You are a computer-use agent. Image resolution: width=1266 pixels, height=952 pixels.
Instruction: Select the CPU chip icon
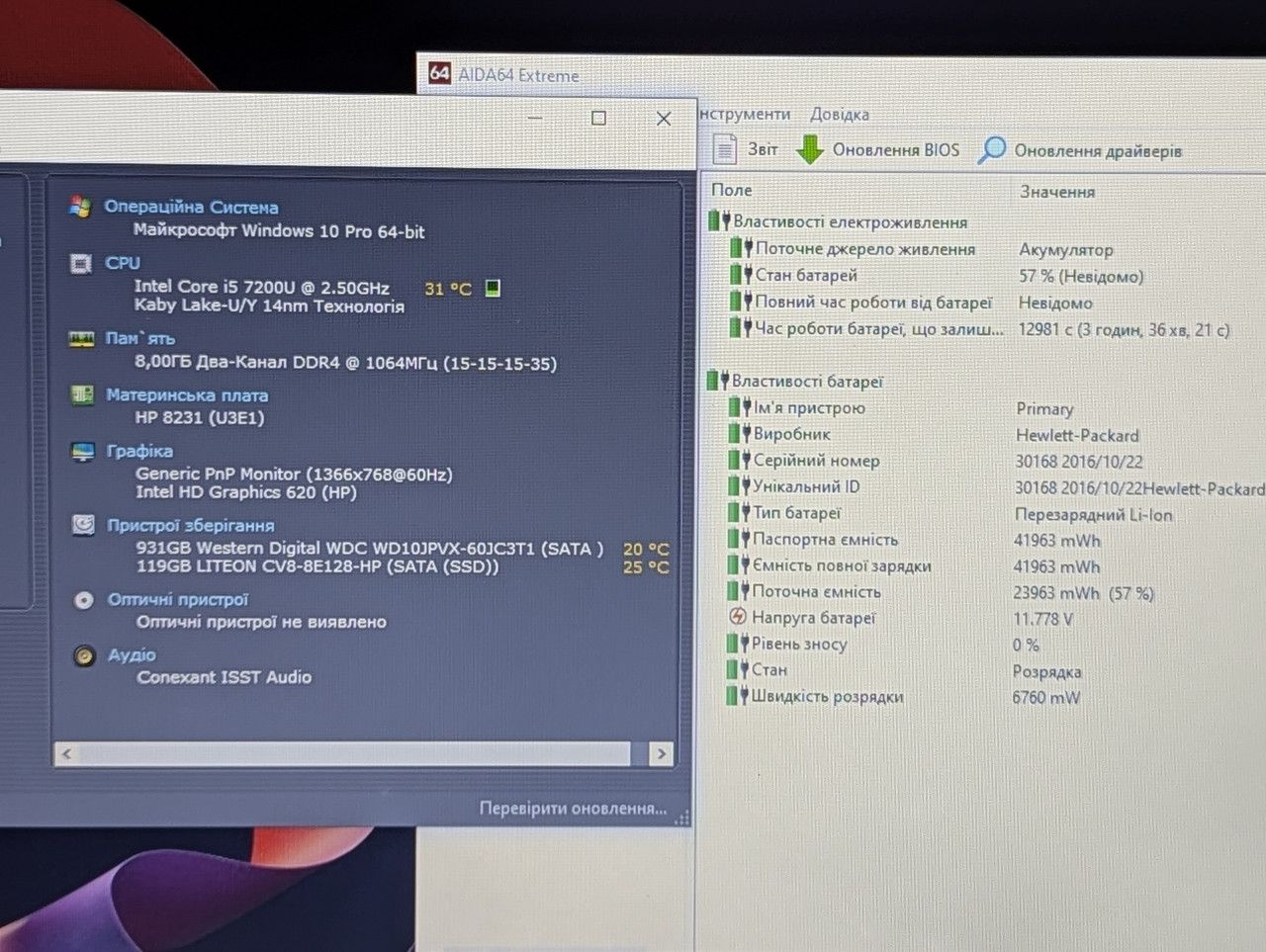click(x=81, y=263)
